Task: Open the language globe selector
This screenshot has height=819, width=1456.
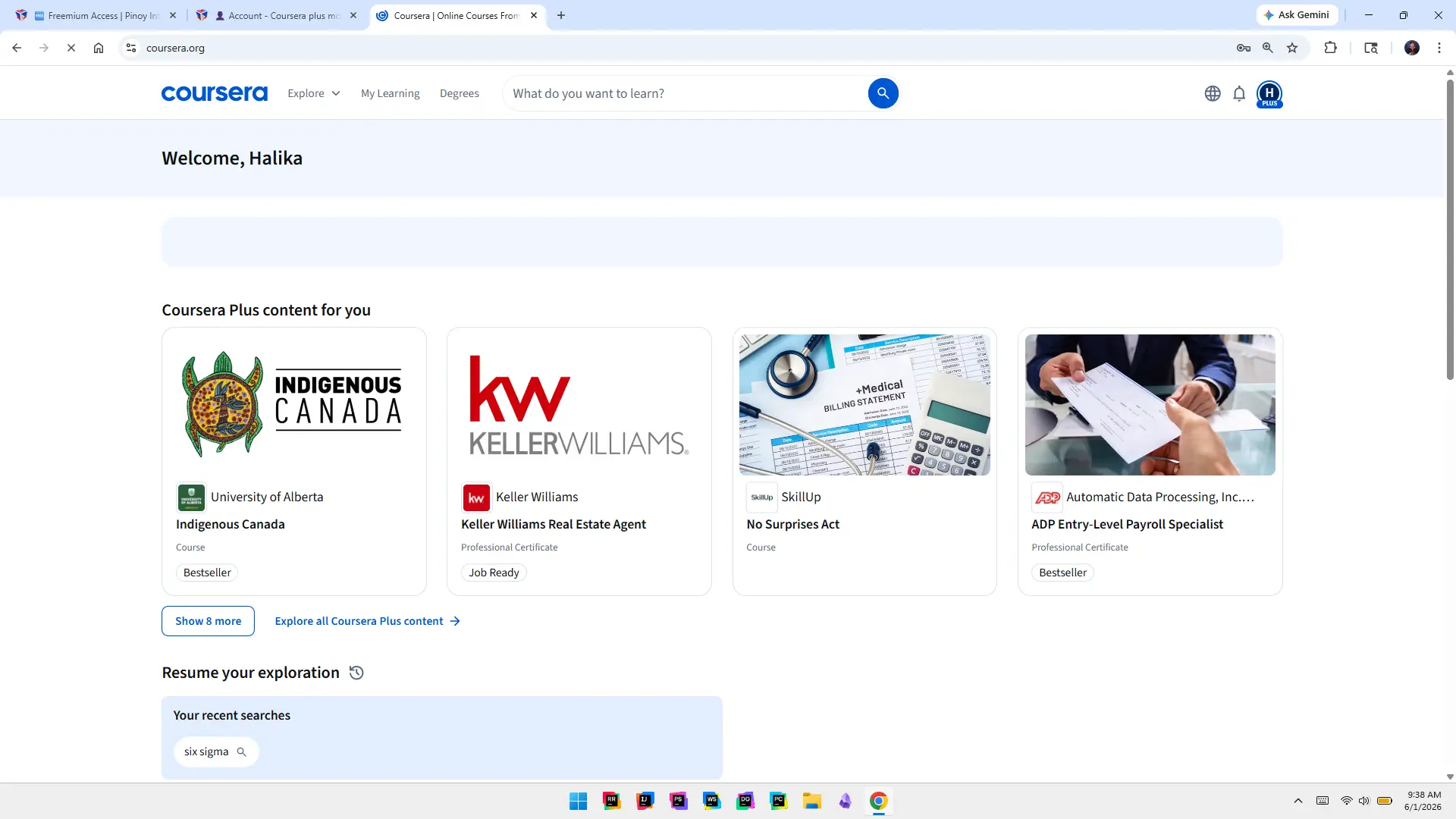Action: coord(1213,93)
